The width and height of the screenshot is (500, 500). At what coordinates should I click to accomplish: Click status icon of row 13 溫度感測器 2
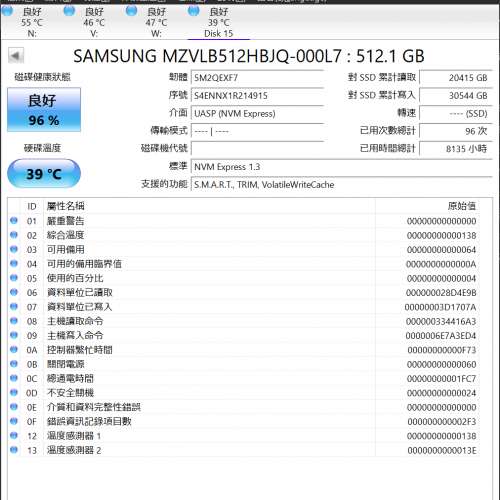click(14, 450)
